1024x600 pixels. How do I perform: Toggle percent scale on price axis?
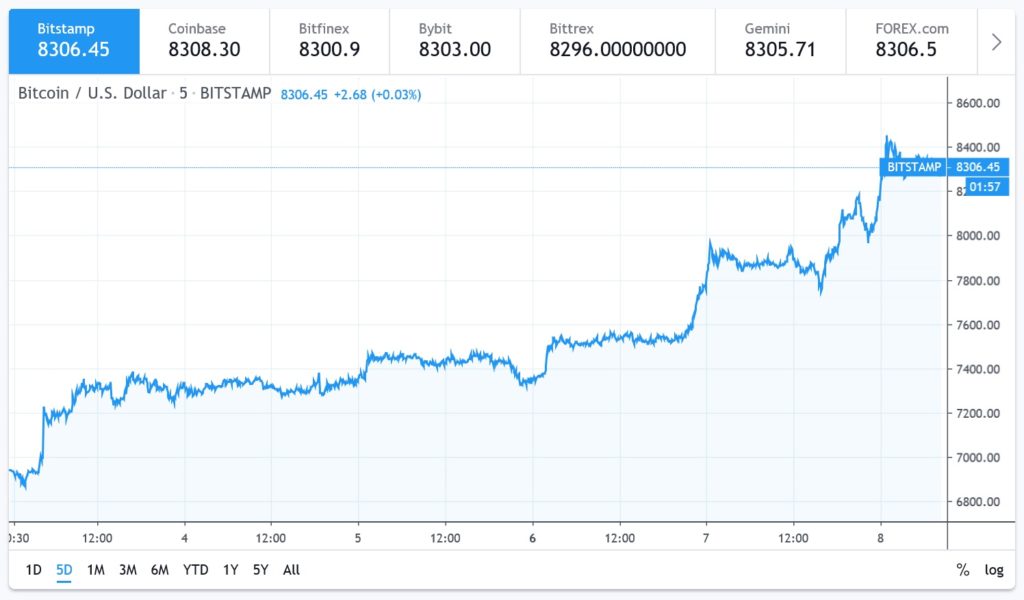(x=962, y=570)
